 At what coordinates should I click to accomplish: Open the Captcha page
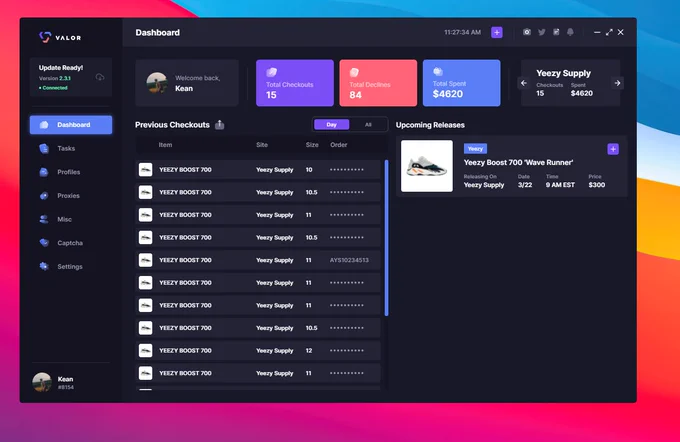(x=70, y=243)
